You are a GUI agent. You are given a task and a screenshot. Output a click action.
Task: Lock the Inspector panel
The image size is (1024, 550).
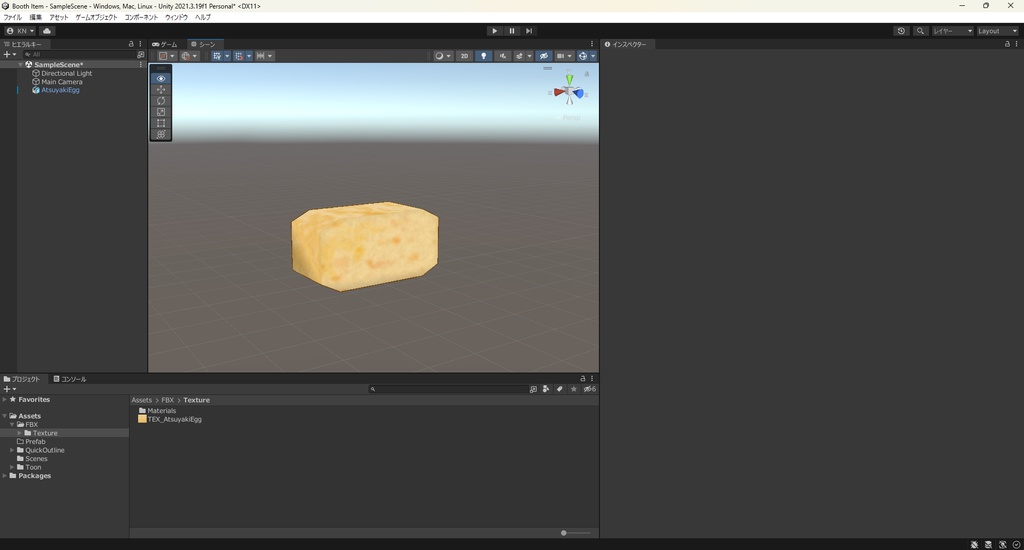[x=1007, y=44]
